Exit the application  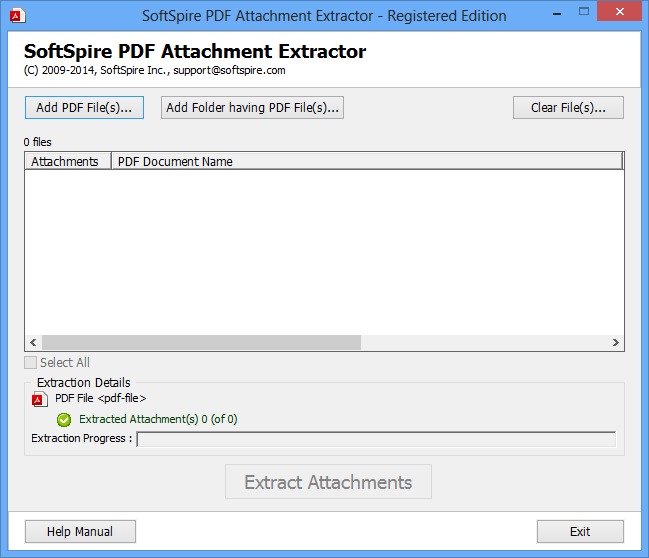tap(580, 532)
